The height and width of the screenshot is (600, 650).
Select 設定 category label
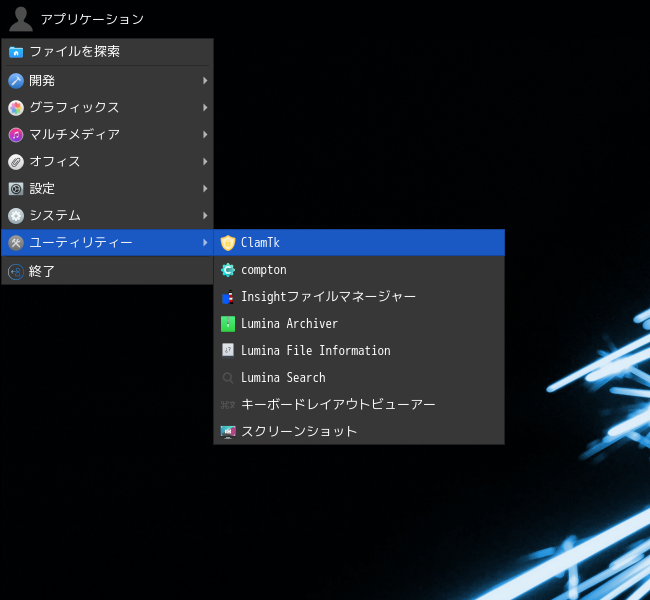coord(42,189)
